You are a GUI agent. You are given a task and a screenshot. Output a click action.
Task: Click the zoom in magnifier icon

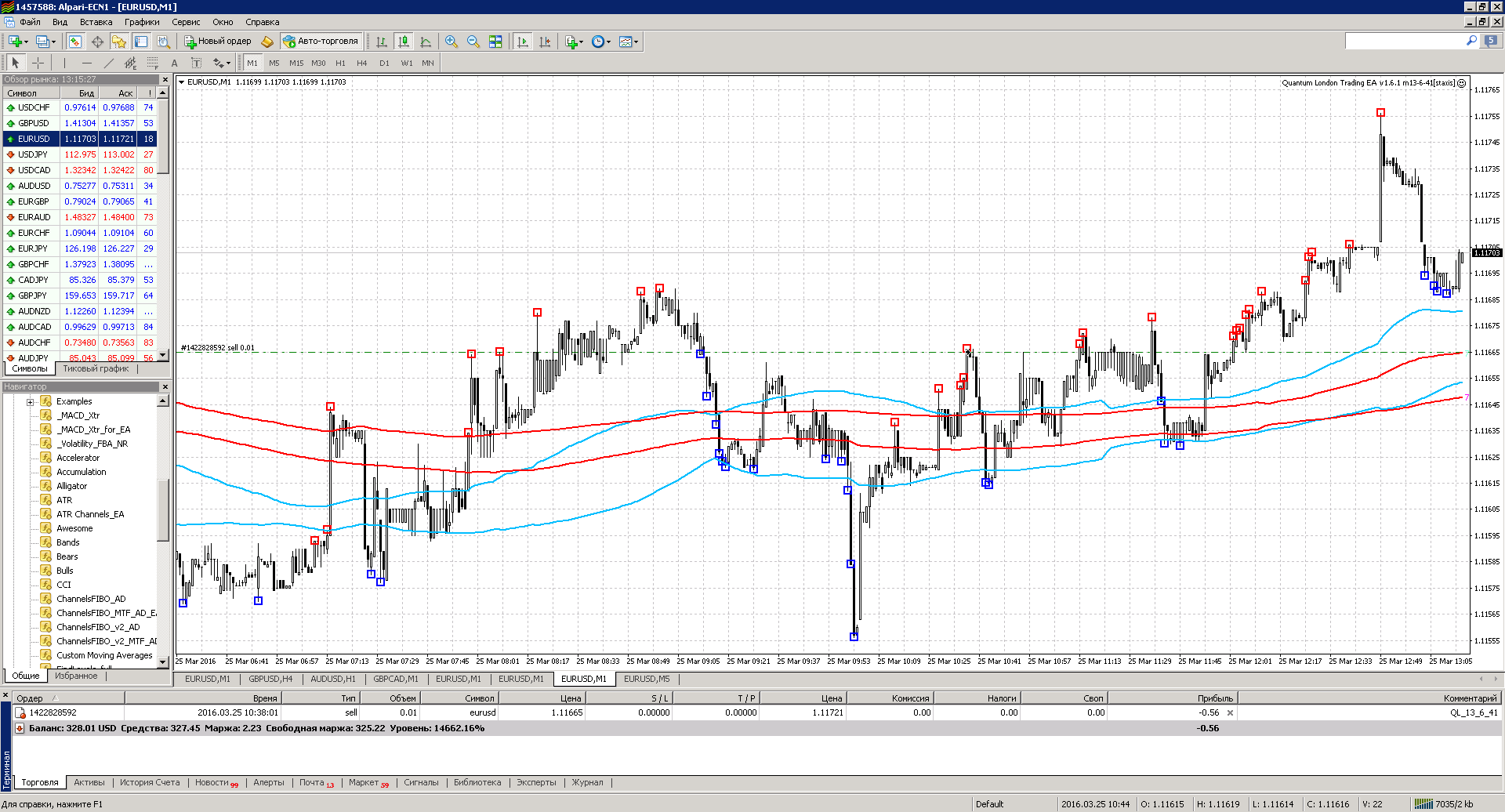pyautogui.click(x=451, y=42)
